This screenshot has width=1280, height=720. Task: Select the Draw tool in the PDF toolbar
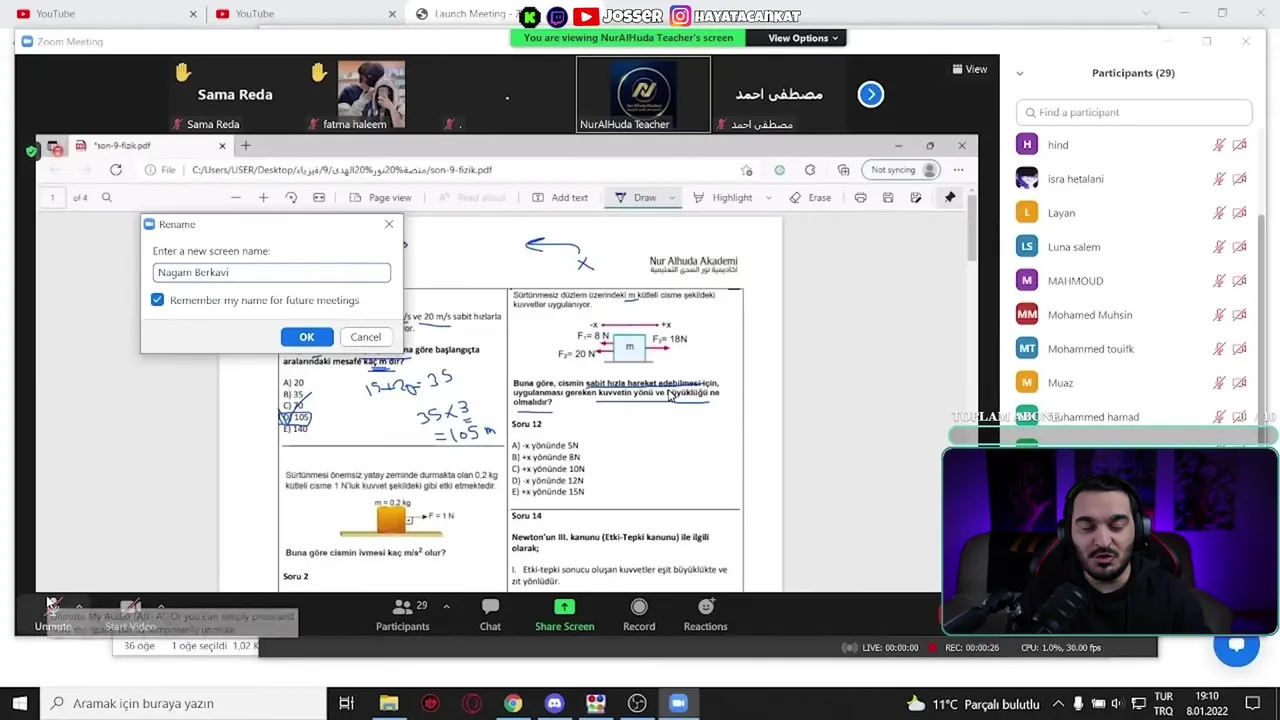636,198
